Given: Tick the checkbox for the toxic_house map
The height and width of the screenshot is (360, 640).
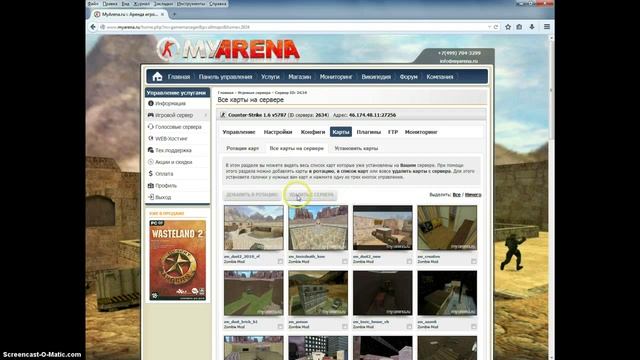Looking at the screenshot, I should pyautogui.click(x=409, y=327).
